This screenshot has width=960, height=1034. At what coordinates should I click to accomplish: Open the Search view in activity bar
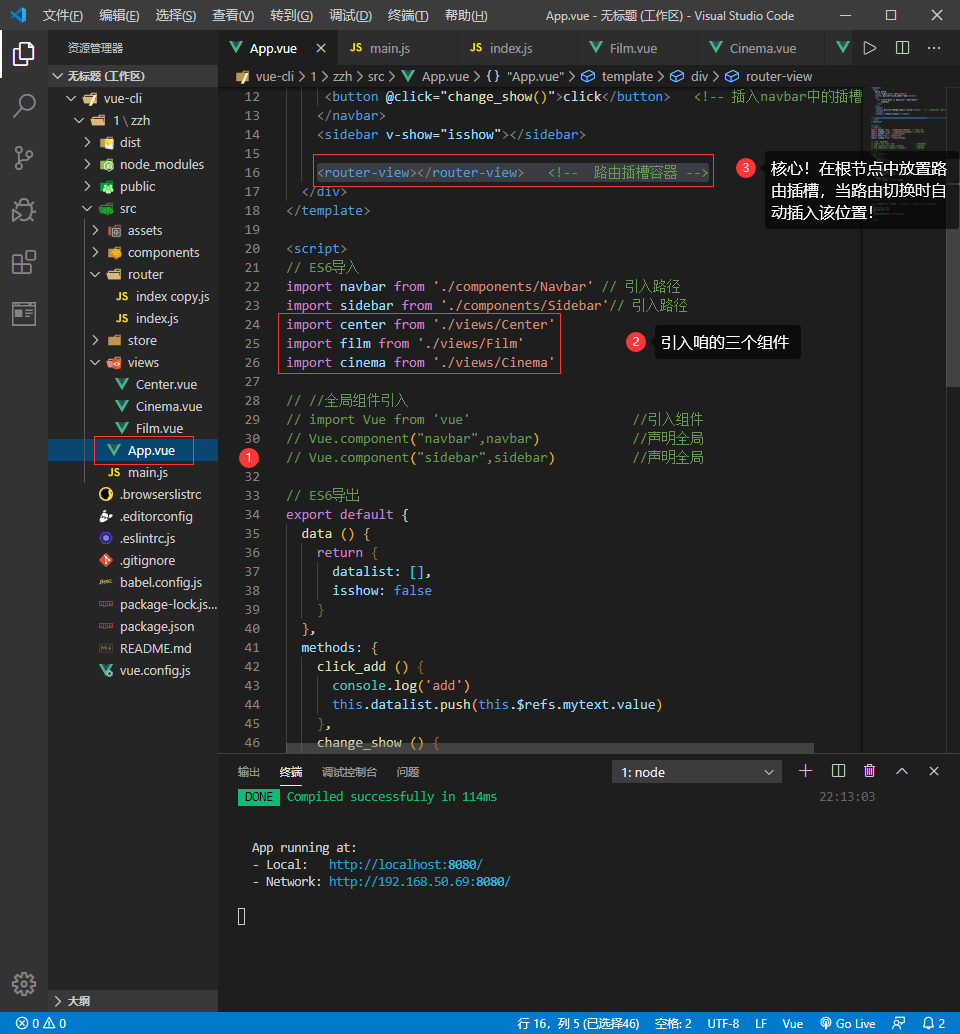[24, 105]
